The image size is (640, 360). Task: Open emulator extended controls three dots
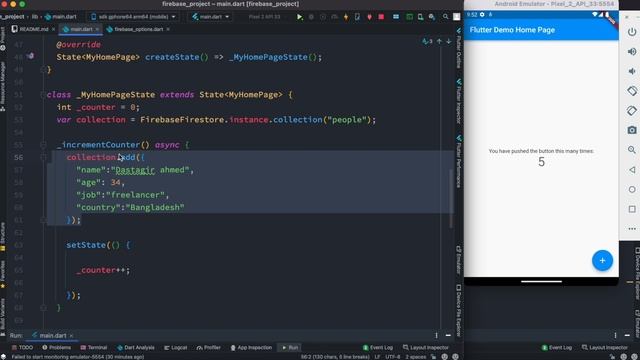[632, 229]
